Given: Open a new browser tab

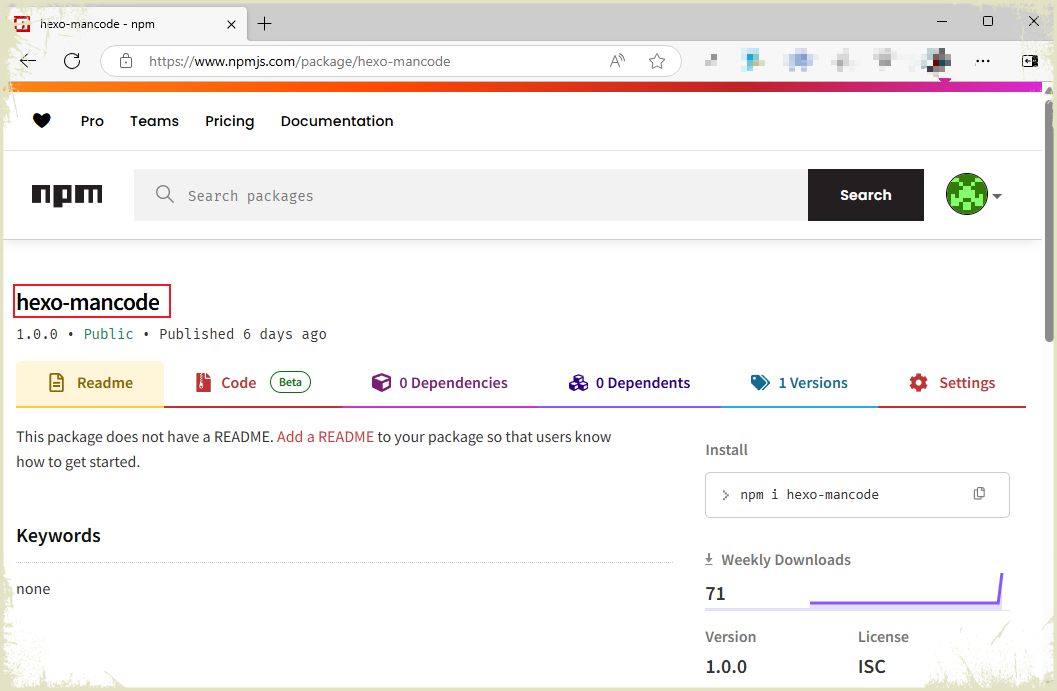Looking at the screenshot, I should click(265, 23).
